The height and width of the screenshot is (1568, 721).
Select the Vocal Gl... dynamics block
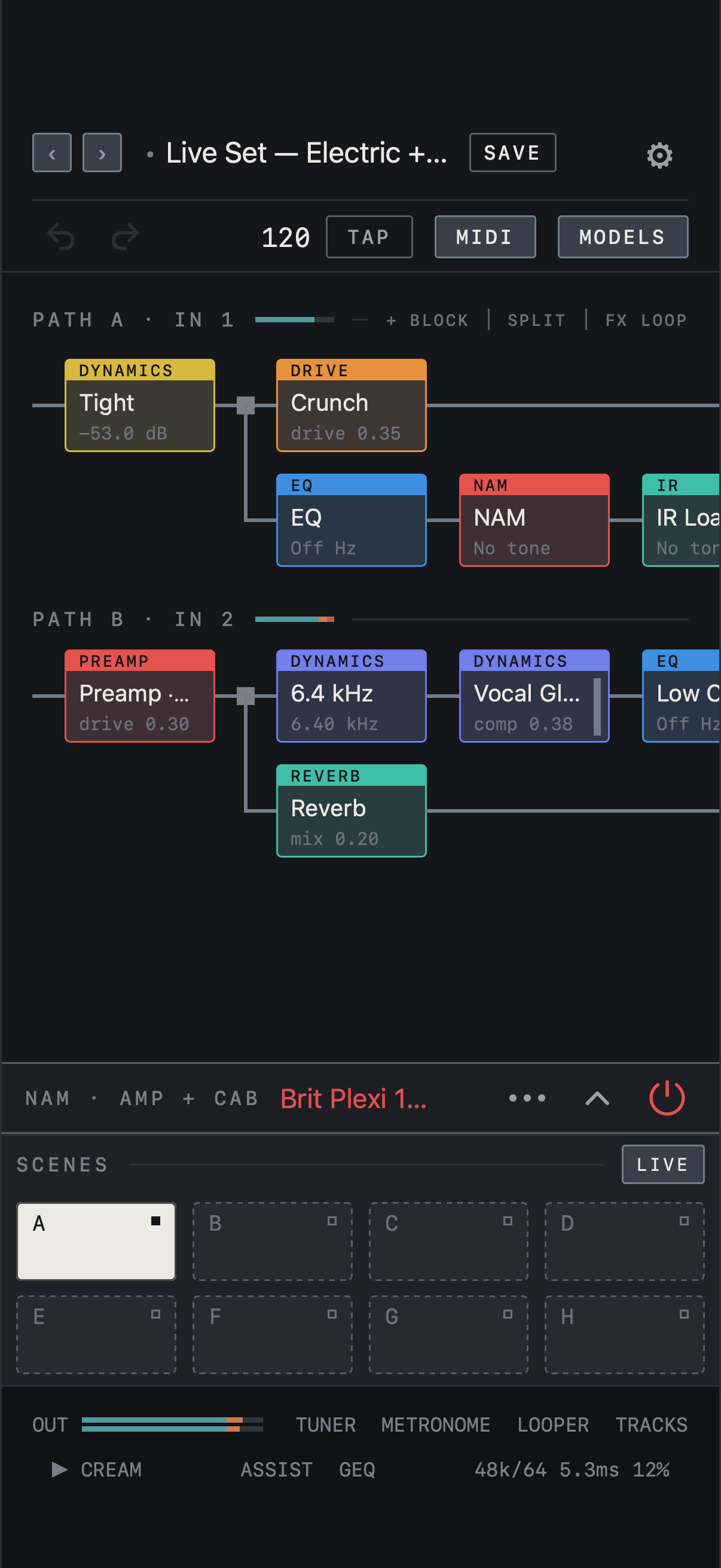pyautogui.click(x=534, y=695)
